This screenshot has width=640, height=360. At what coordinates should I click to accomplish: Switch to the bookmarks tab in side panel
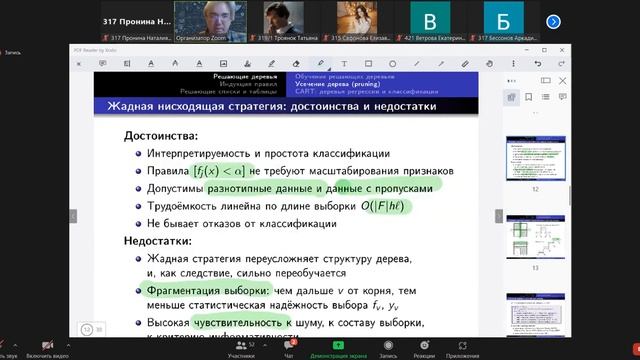[x=529, y=97]
